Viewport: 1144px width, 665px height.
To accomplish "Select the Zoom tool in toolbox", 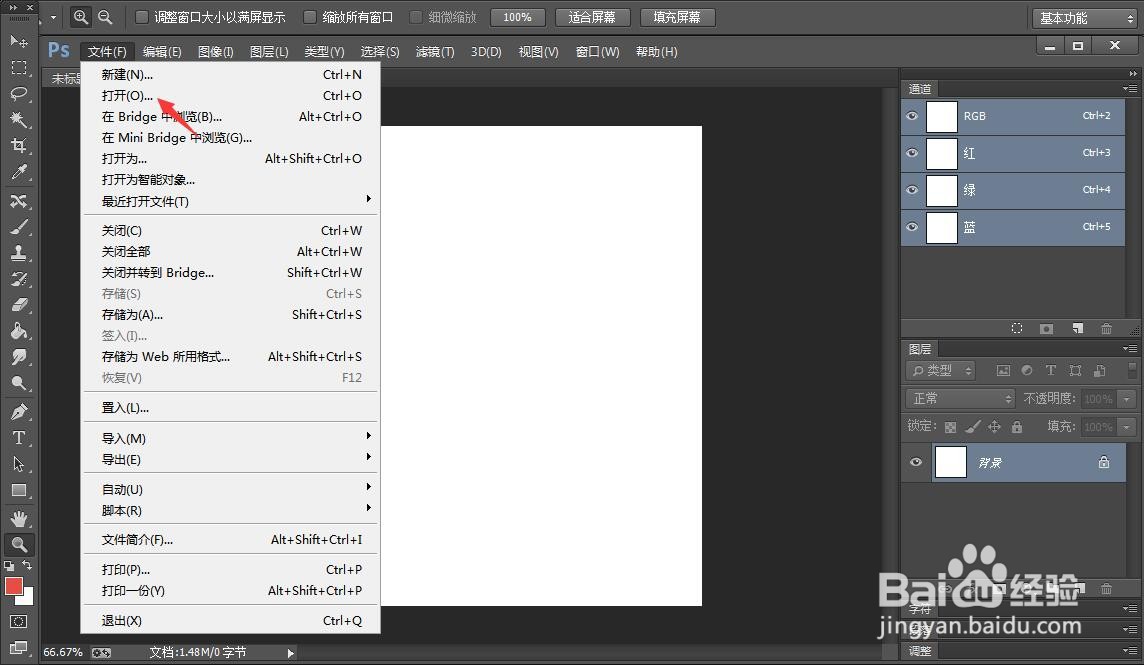I will coord(19,545).
